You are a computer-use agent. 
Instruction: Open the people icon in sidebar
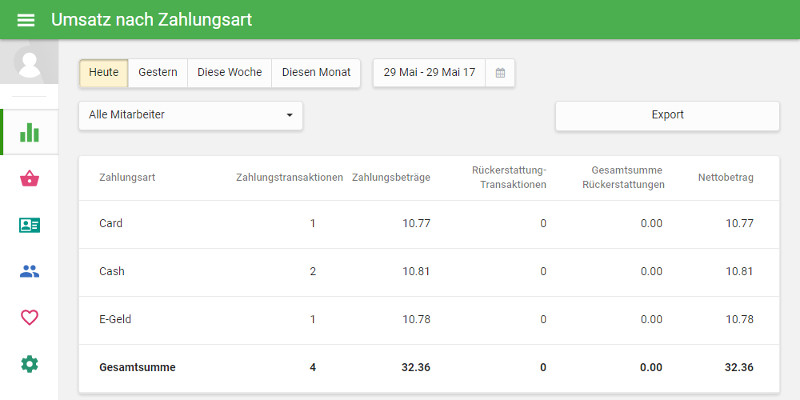coord(29,271)
